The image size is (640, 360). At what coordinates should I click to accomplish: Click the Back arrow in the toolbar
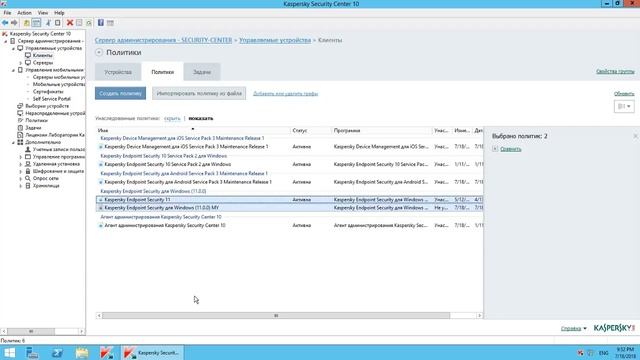click(x=5, y=23)
